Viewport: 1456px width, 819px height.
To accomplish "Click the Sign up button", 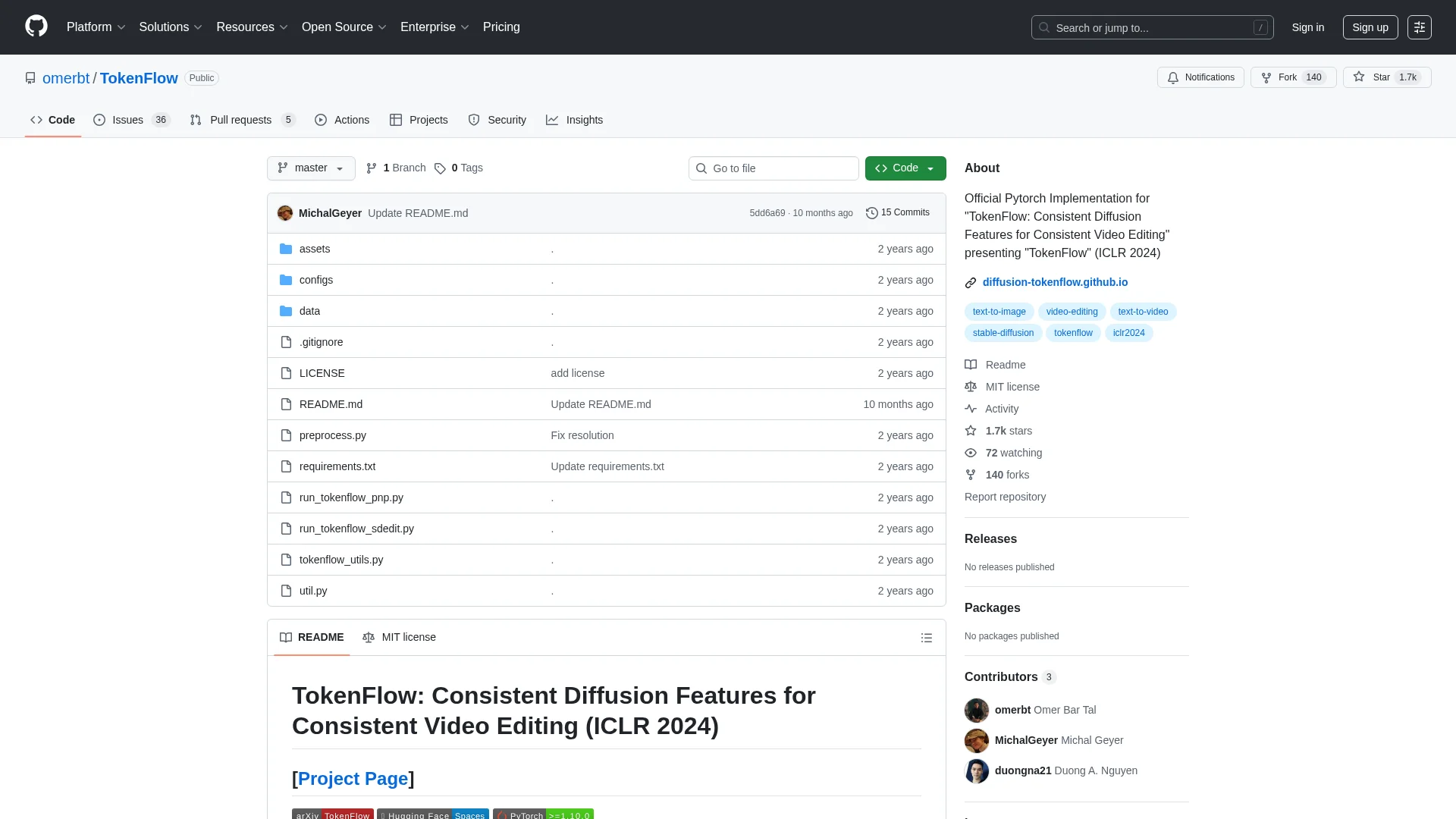I will [1370, 27].
